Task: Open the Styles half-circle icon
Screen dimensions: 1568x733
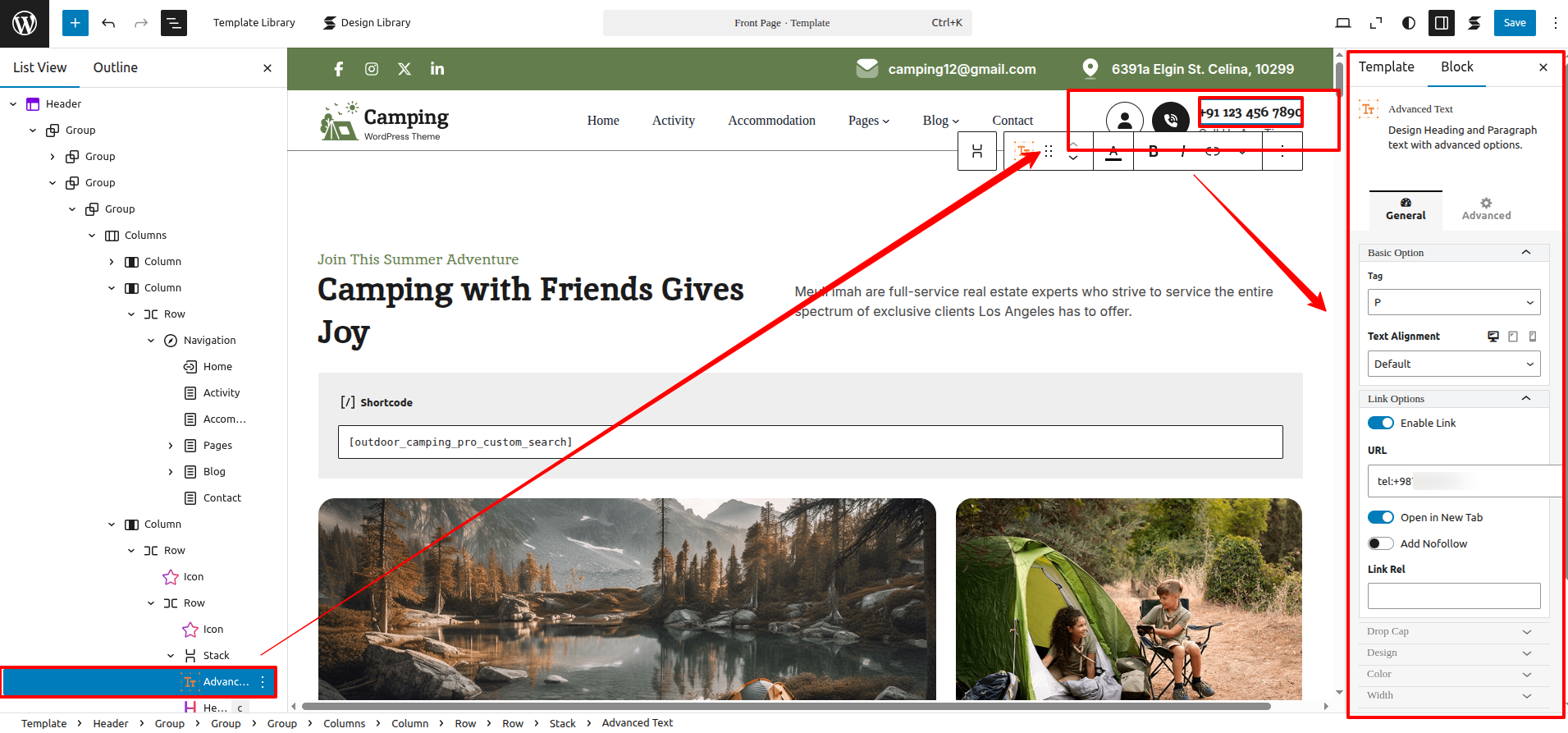Action: coord(1408,23)
